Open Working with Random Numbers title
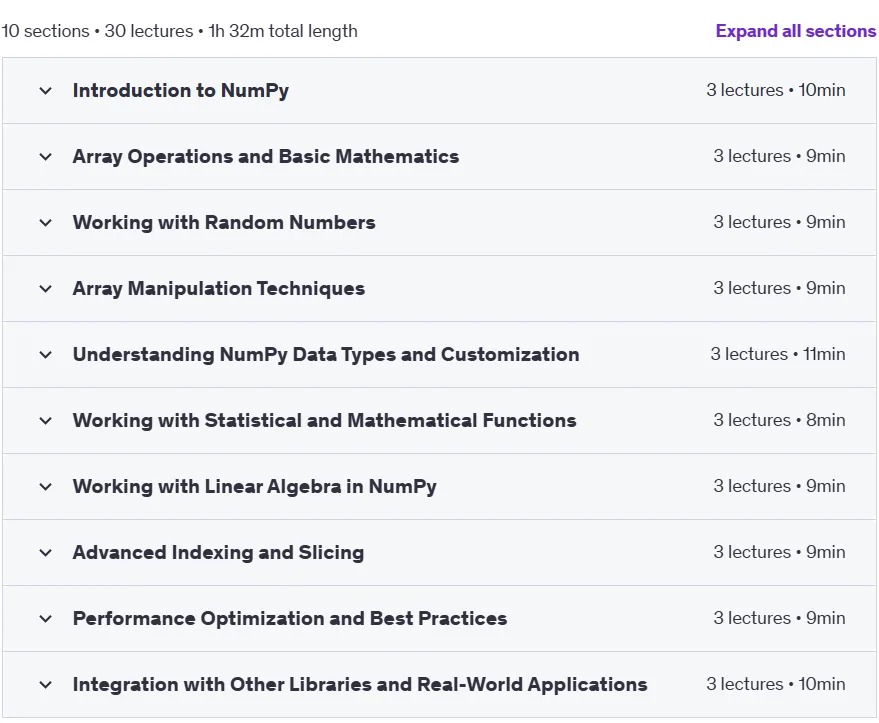This screenshot has height=723, width=879. pyautogui.click(x=224, y=223)
